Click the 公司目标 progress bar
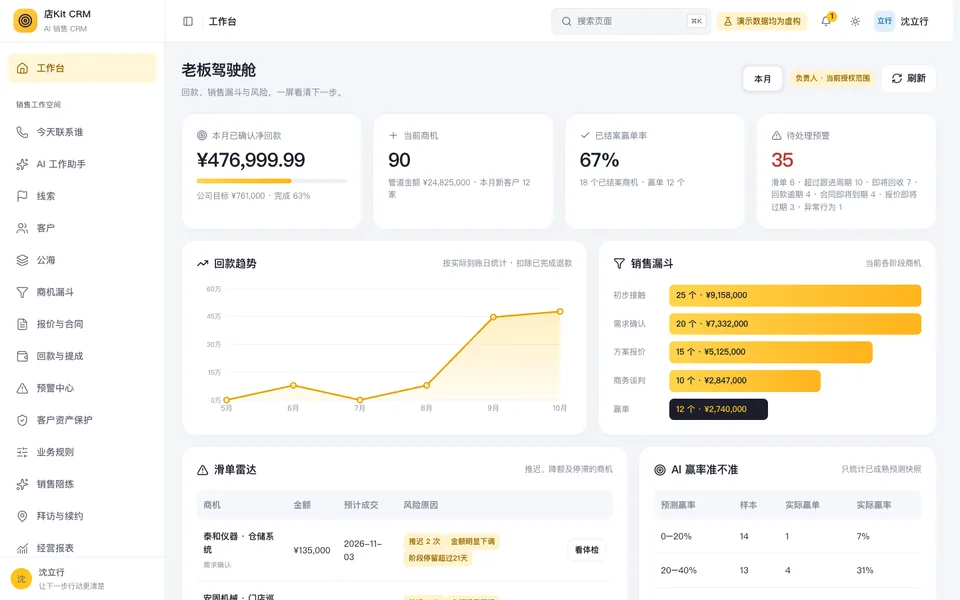The image size is (960, 600). click(271, 181)
